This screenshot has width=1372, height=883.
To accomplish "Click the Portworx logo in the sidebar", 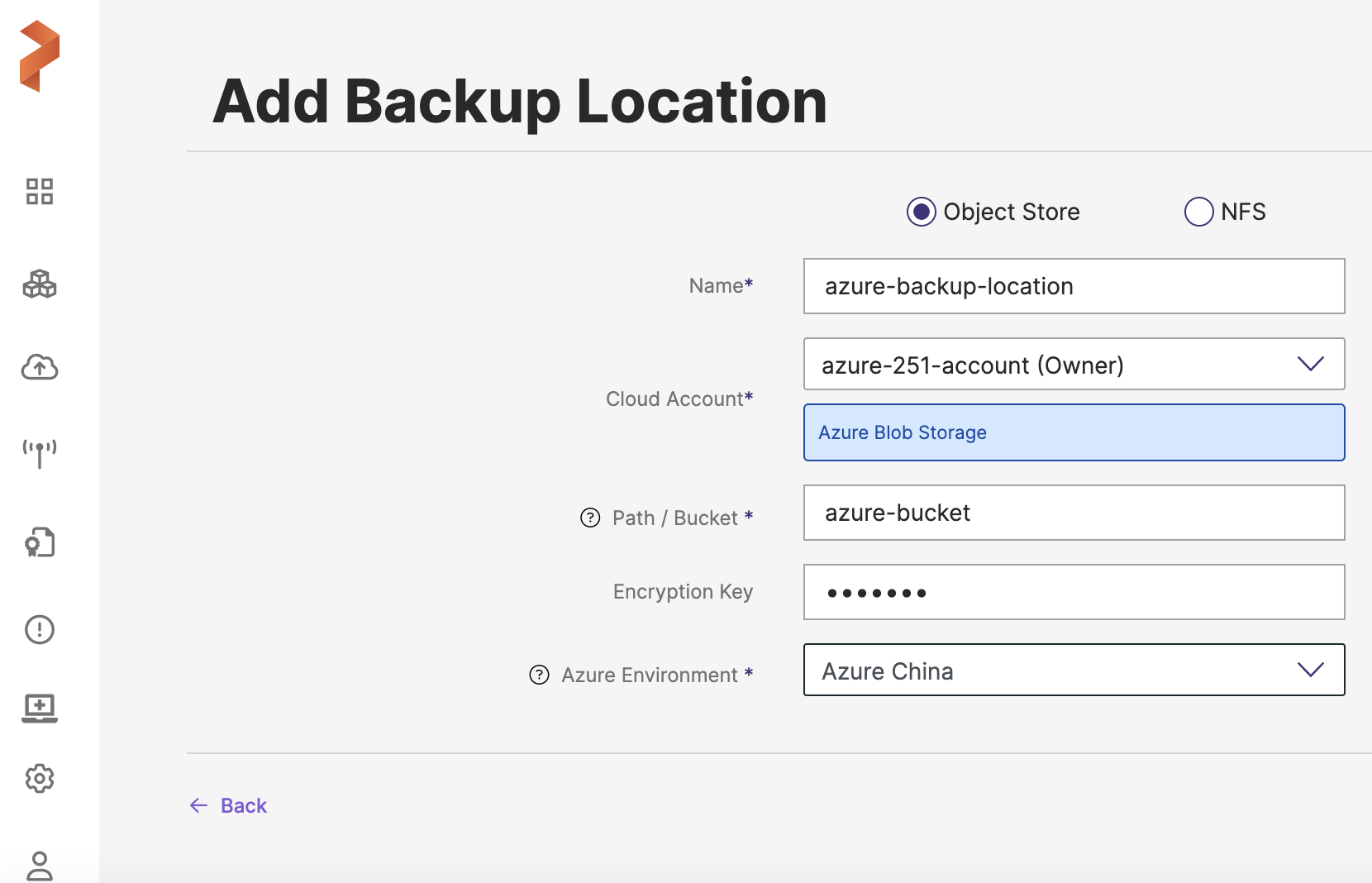I will point(40,56).
